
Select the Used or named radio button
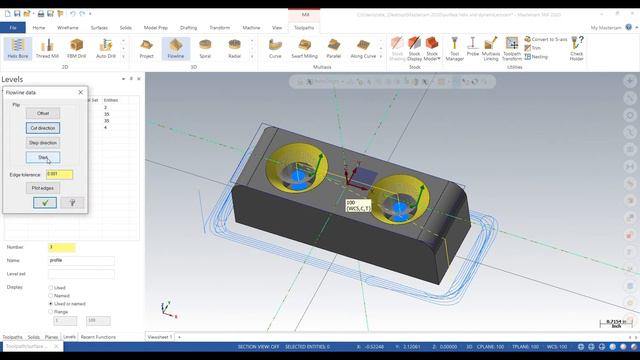point(51,304)
